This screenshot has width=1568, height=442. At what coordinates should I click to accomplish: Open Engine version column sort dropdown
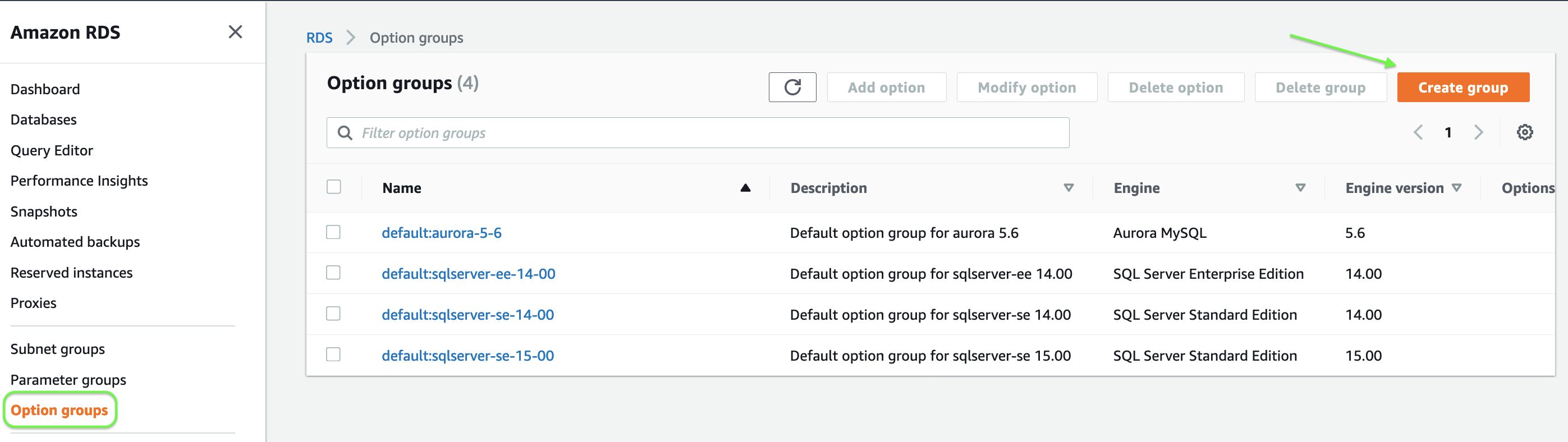[1457, 188]
